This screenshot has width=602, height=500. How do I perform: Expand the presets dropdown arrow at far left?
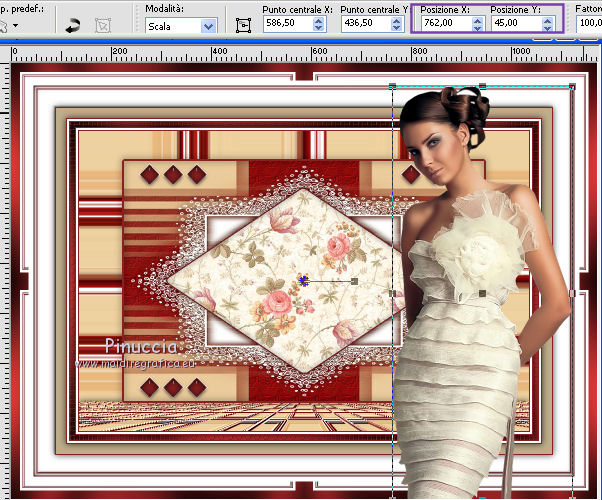pos(17,24)
